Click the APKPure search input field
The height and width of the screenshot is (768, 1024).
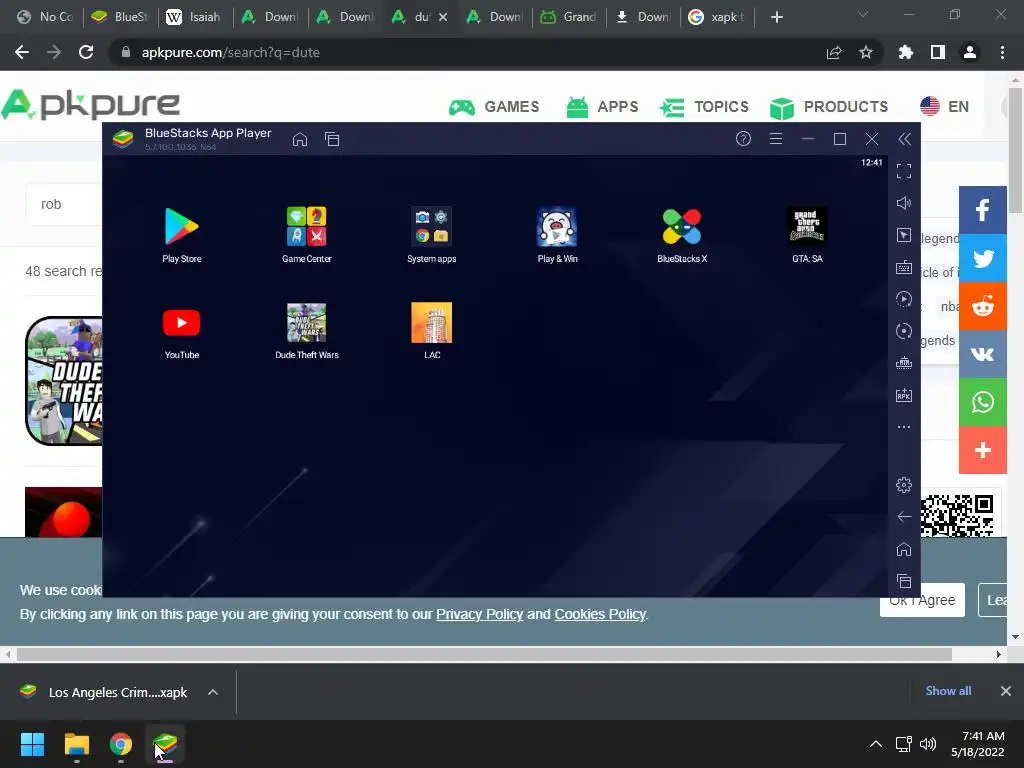coord(64,204)
